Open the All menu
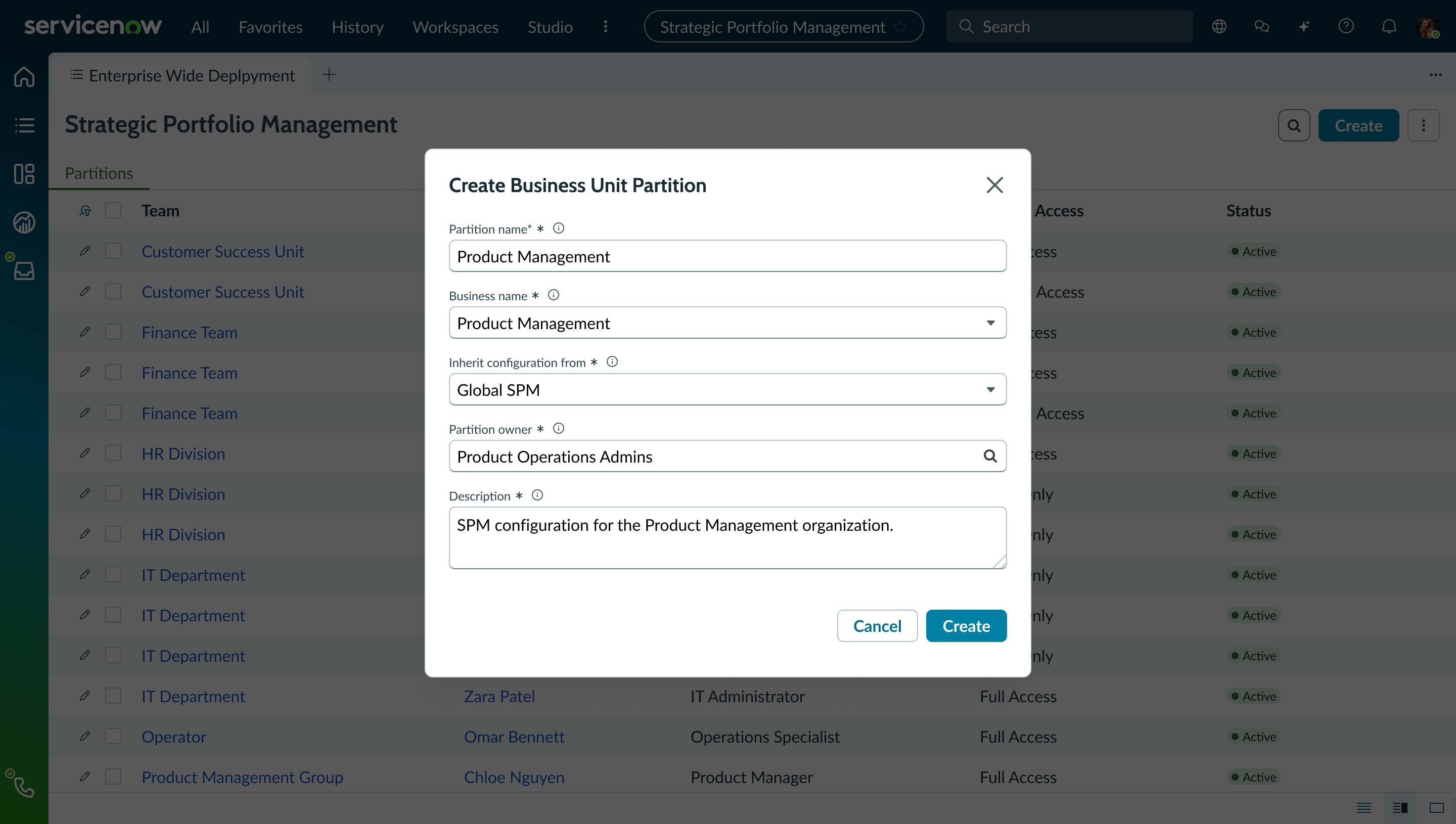The height and width of the screenshot is (824, 1456). coord(200,27)
